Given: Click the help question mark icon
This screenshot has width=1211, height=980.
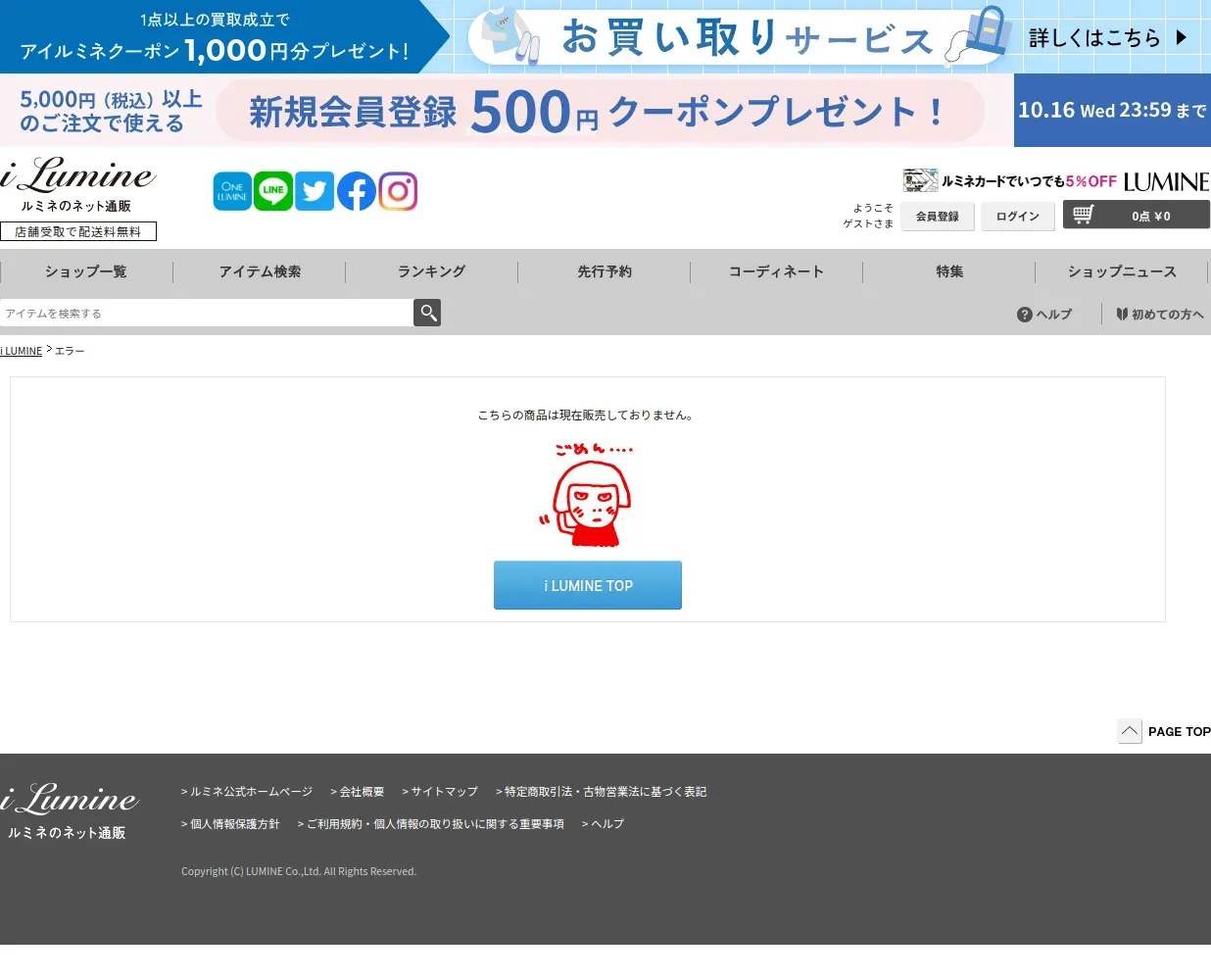Looking at the screenshot, I should coord(1025,315).
